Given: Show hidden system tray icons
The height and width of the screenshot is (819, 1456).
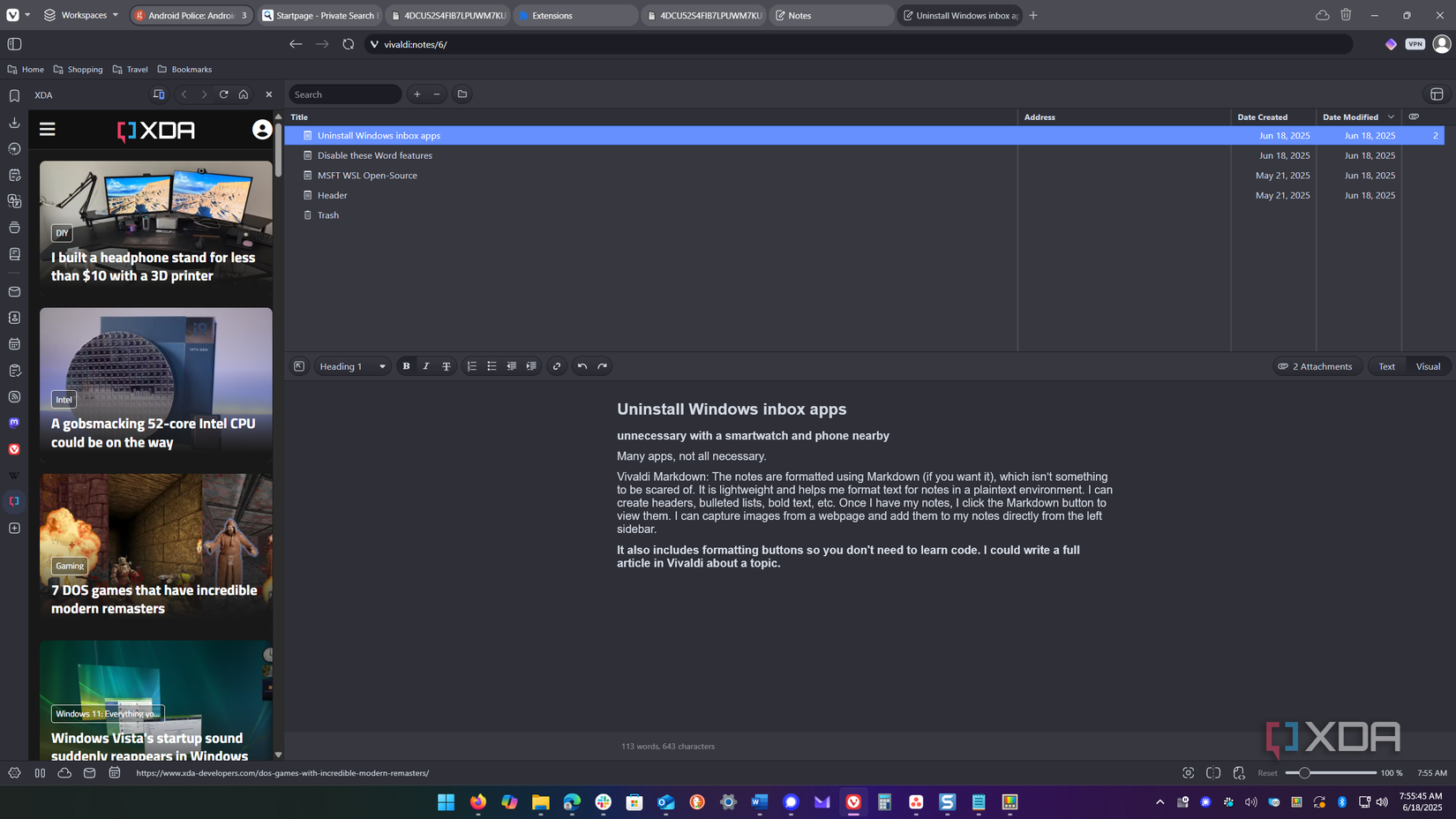Looking at the screenshot, I should 1160,802.
